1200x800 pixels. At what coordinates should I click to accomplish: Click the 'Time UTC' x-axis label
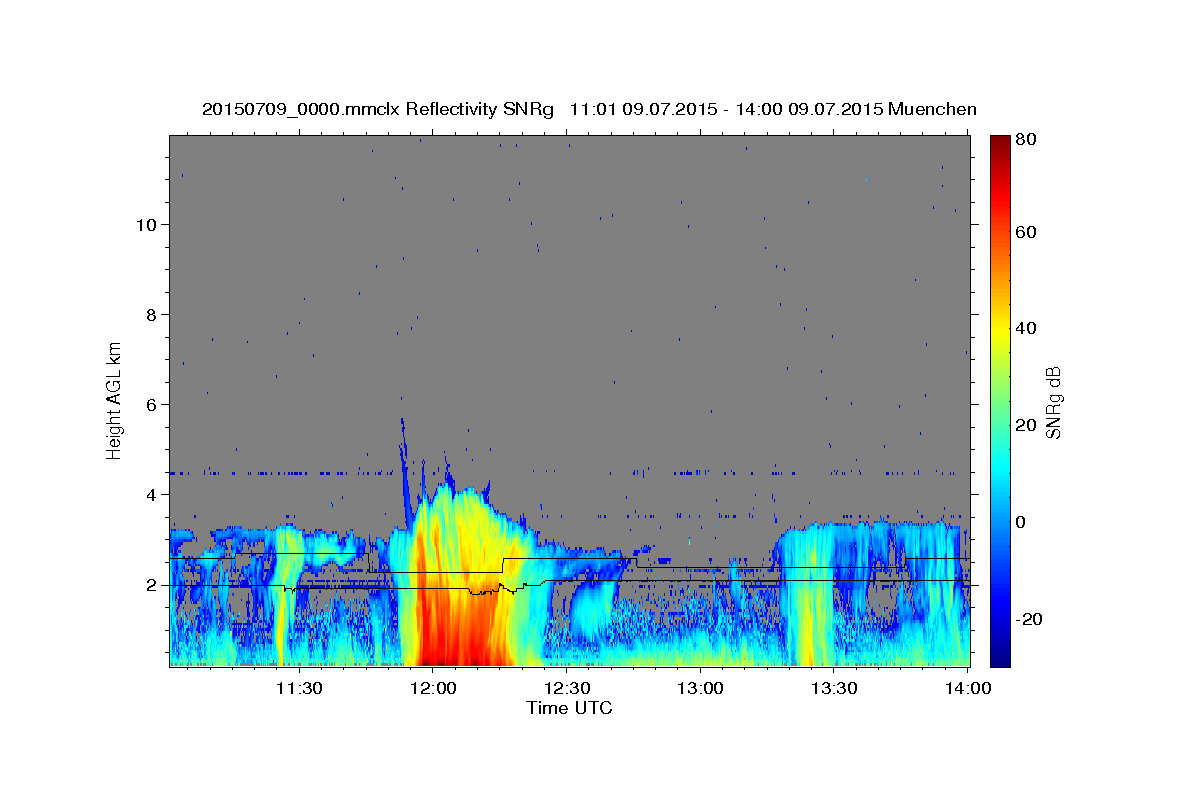point(569,708)
